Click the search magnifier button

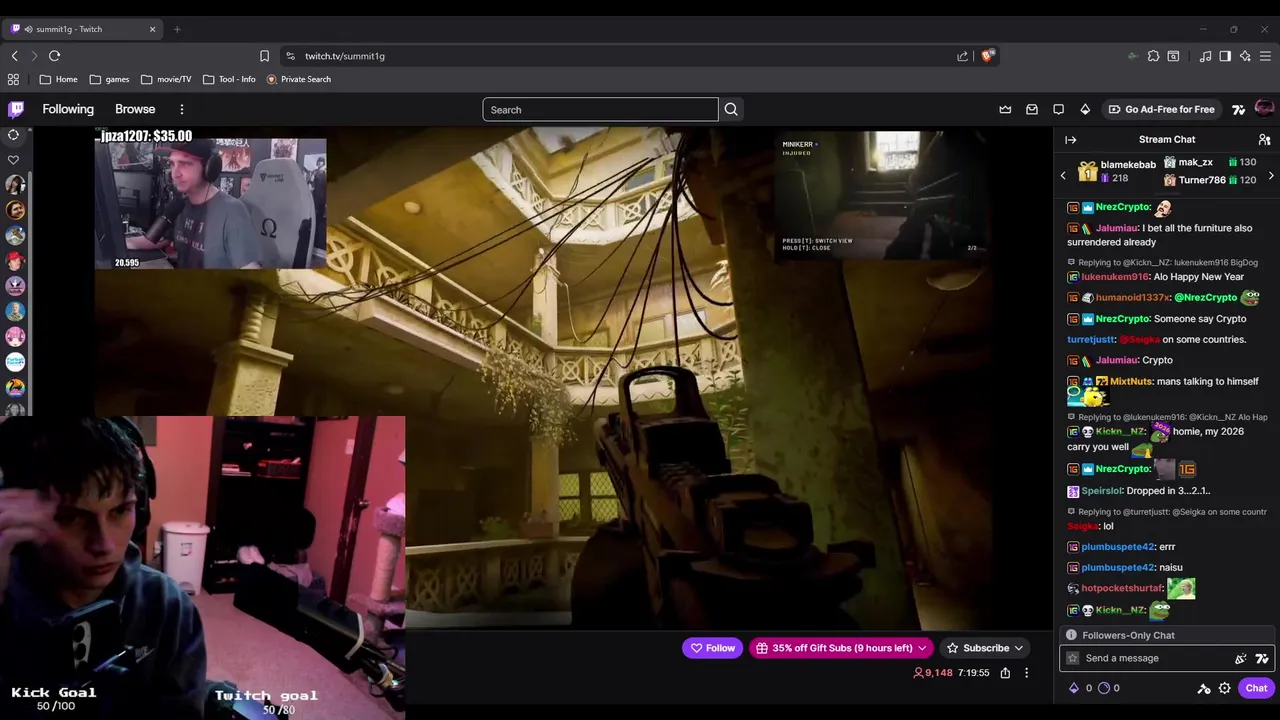[731, 110]
